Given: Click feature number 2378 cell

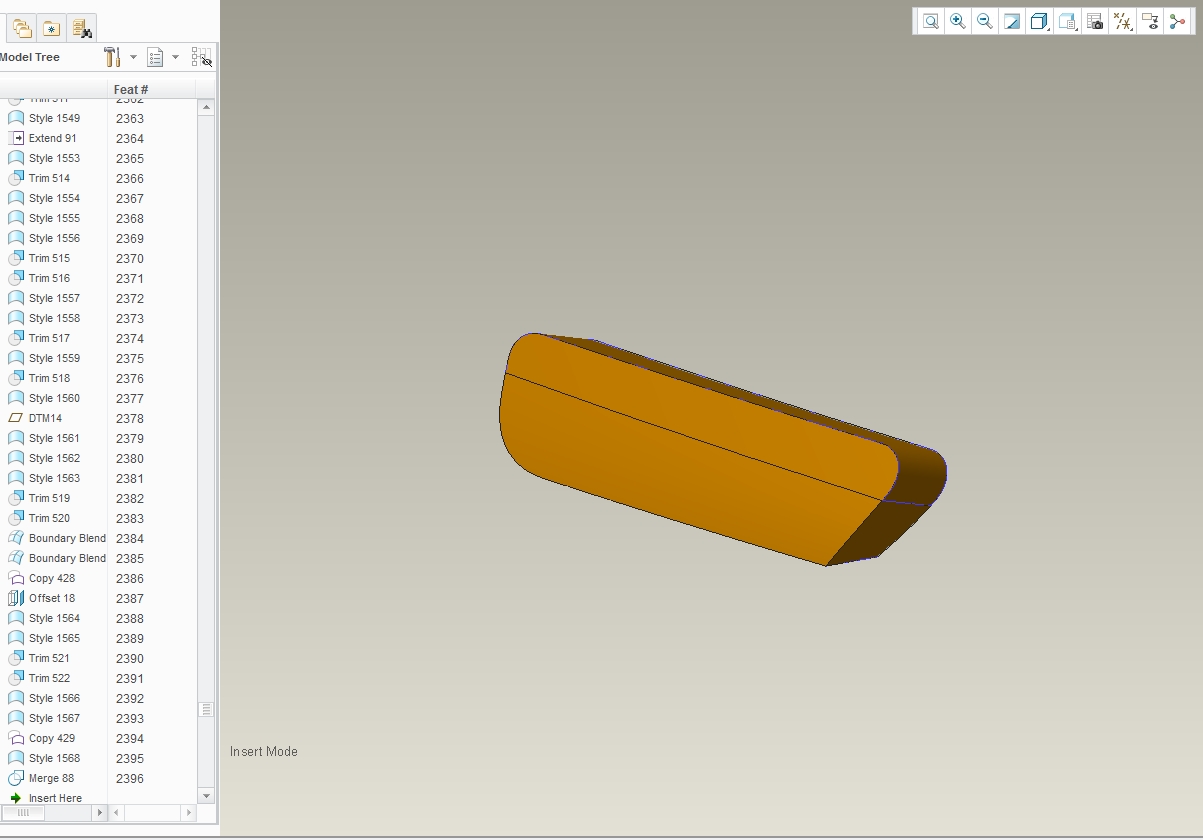Looking at the screenshot, I should coord(130,418).
